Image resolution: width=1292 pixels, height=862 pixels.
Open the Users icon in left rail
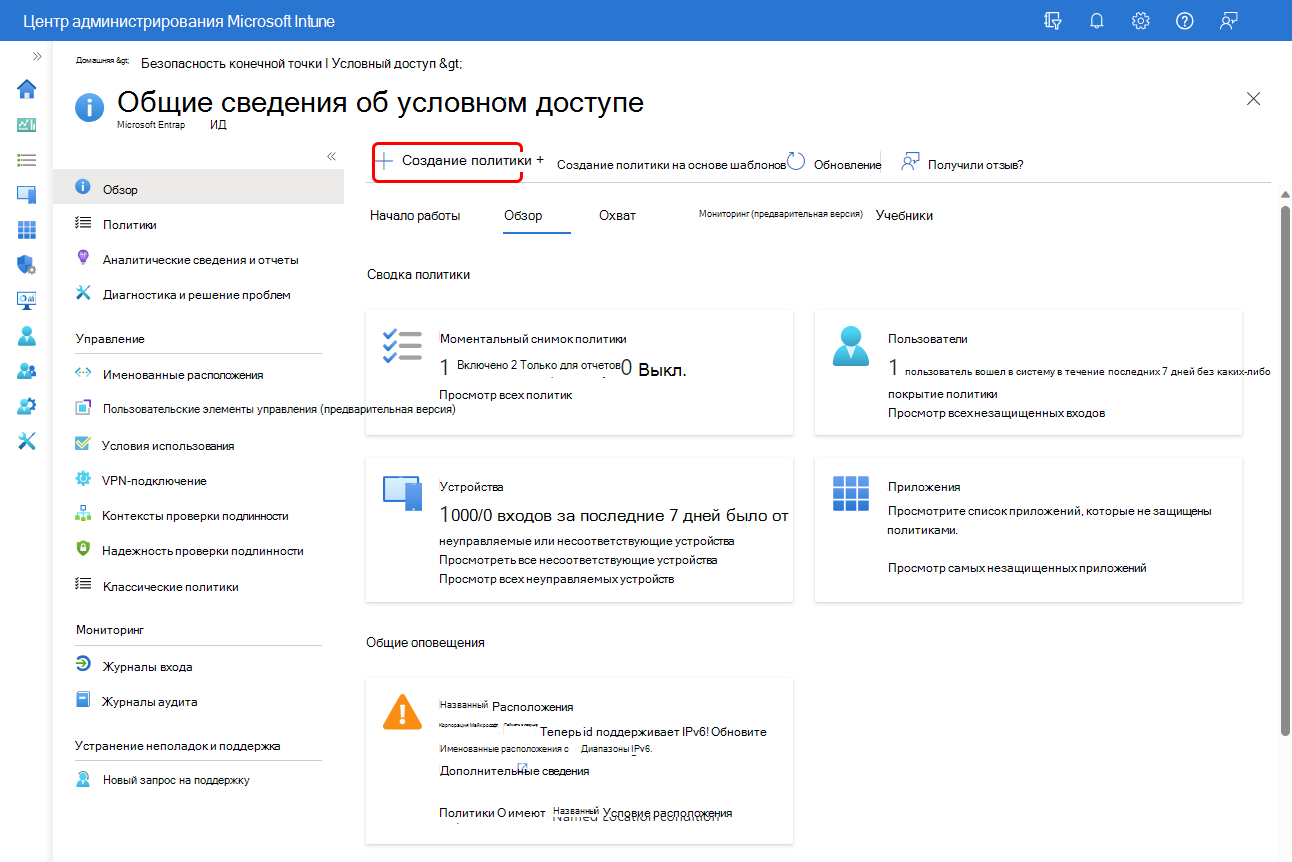[x=27, y=336]
